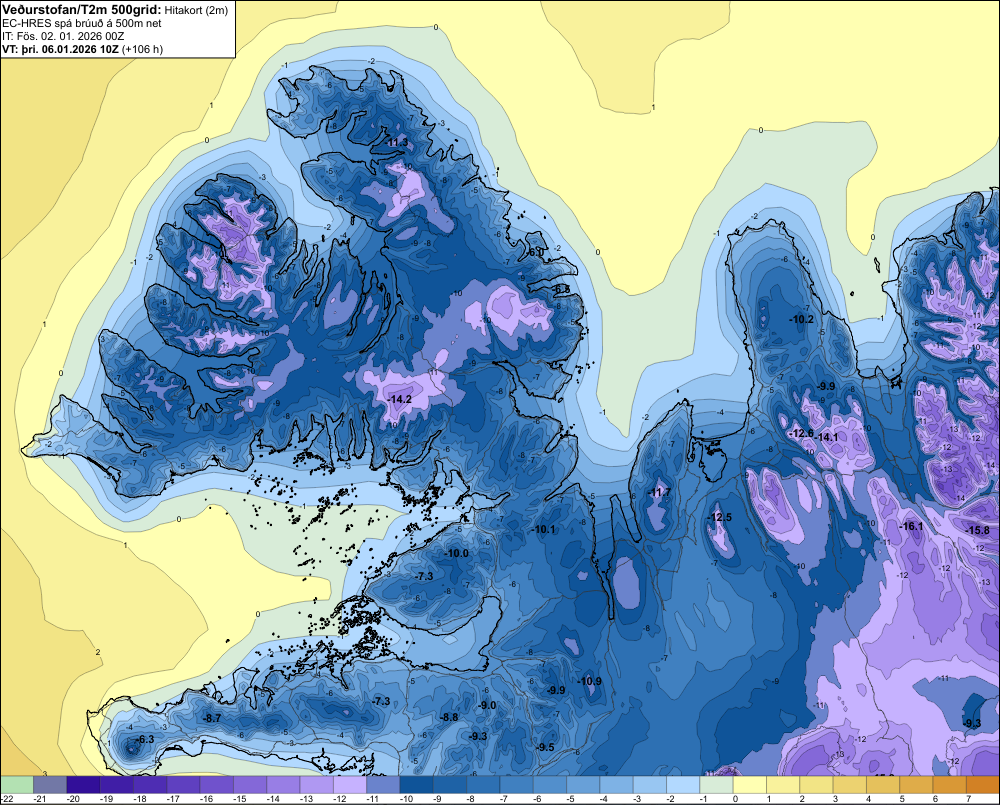Select the -8.7 temperature value

click(x=212, y=718)
